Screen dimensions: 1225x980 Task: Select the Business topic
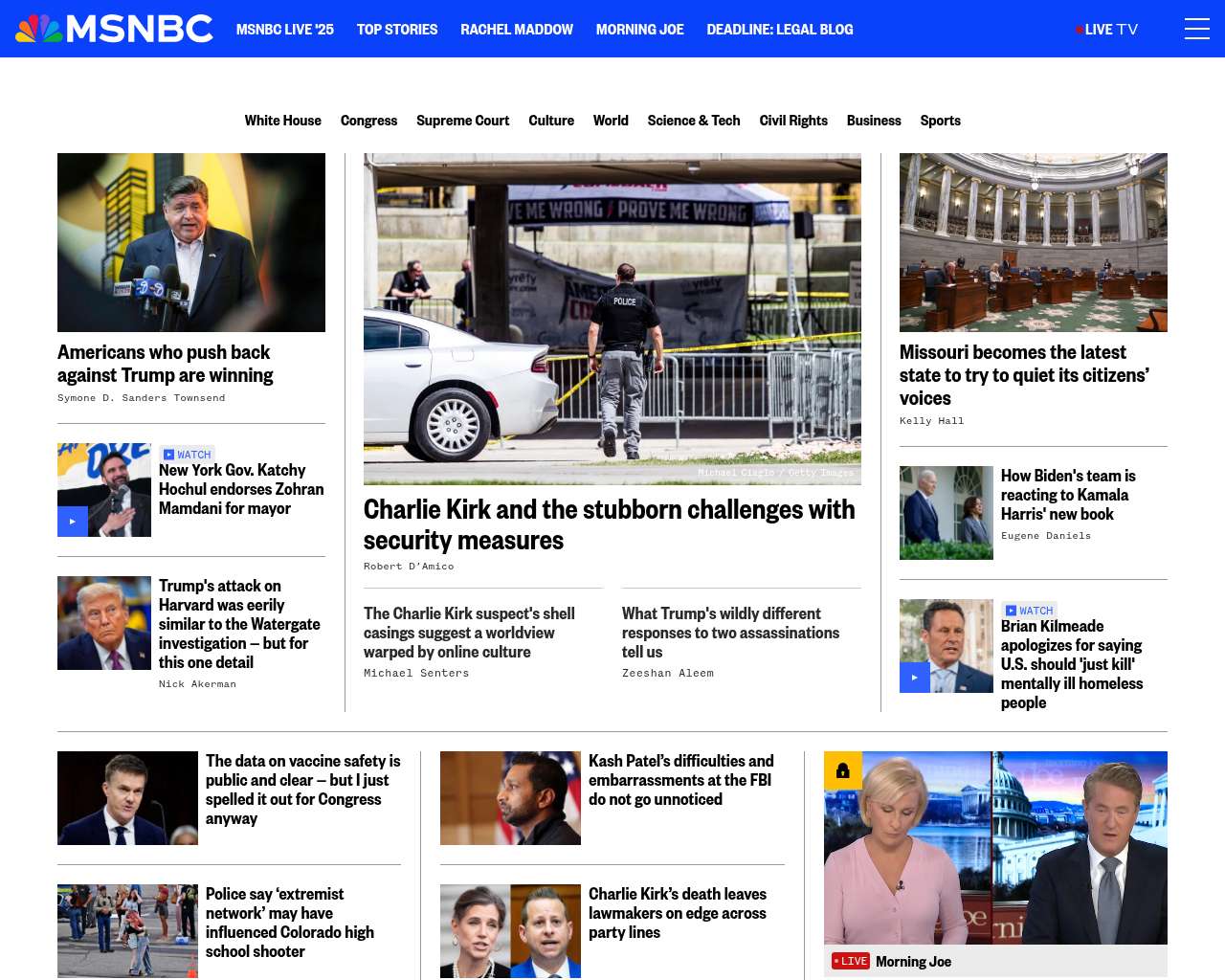click(x=874, y=121)
